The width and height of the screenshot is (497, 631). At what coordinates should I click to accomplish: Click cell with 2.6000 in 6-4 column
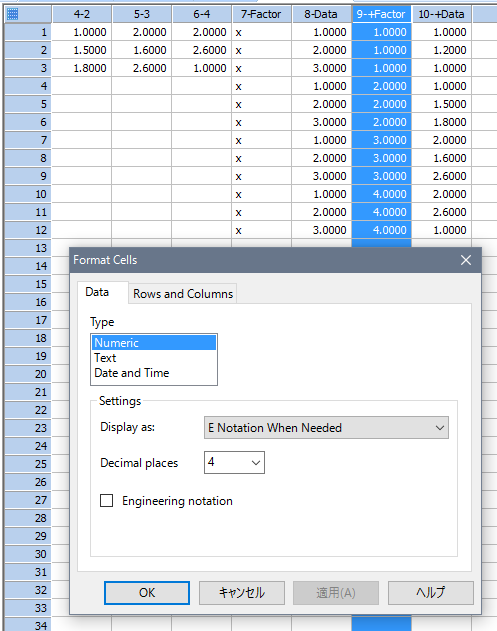click(x=202, y=50)
